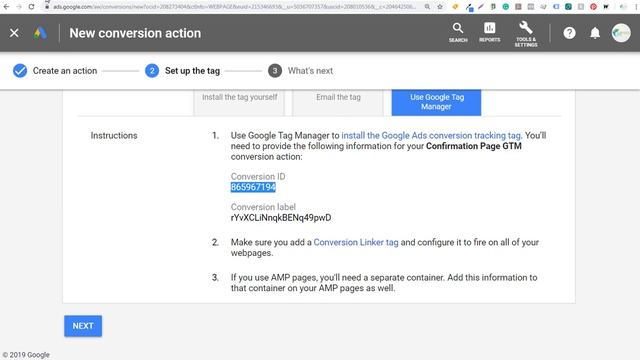Click the NEXT button

(83, 326)
